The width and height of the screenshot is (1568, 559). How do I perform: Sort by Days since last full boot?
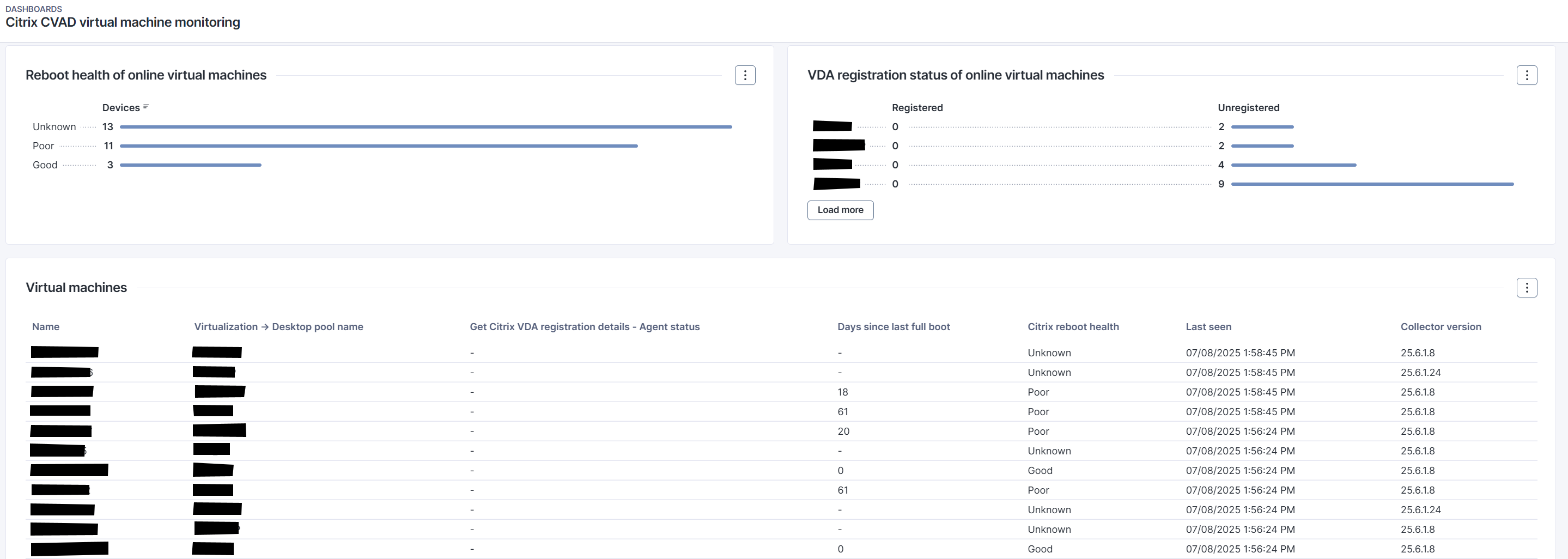893,326
